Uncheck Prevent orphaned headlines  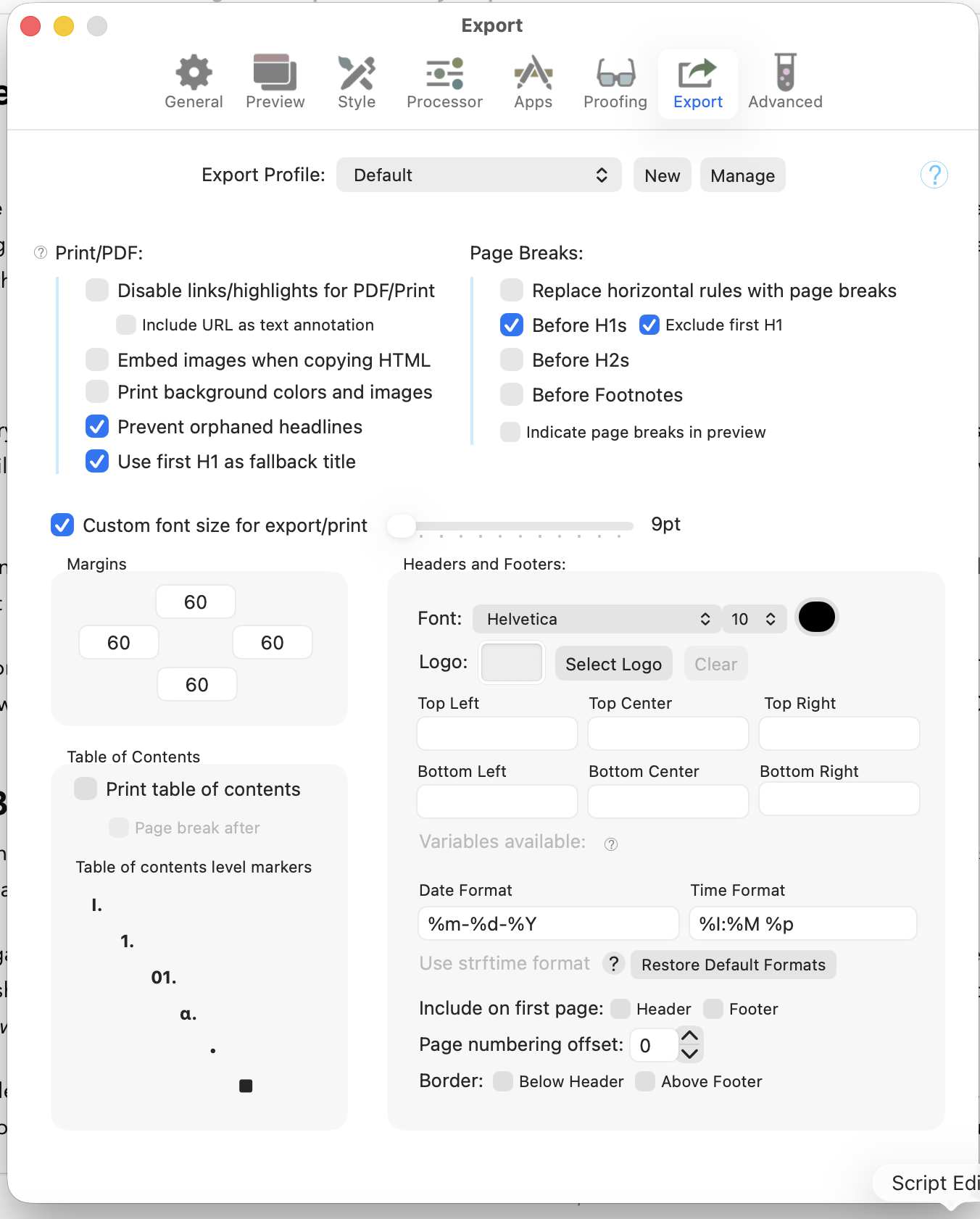tap(97, 426)
